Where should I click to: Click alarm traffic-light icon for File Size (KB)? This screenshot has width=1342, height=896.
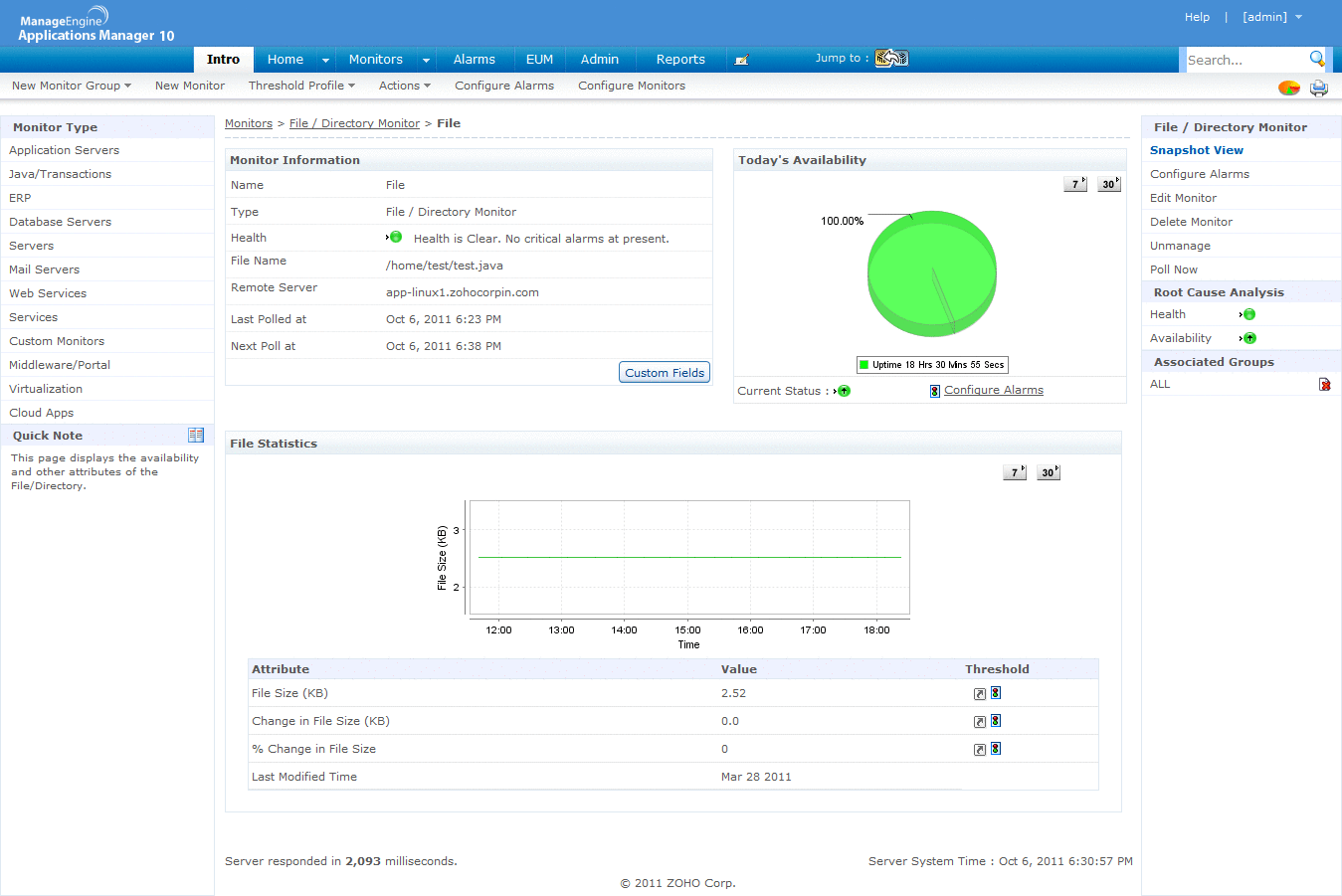996,693
